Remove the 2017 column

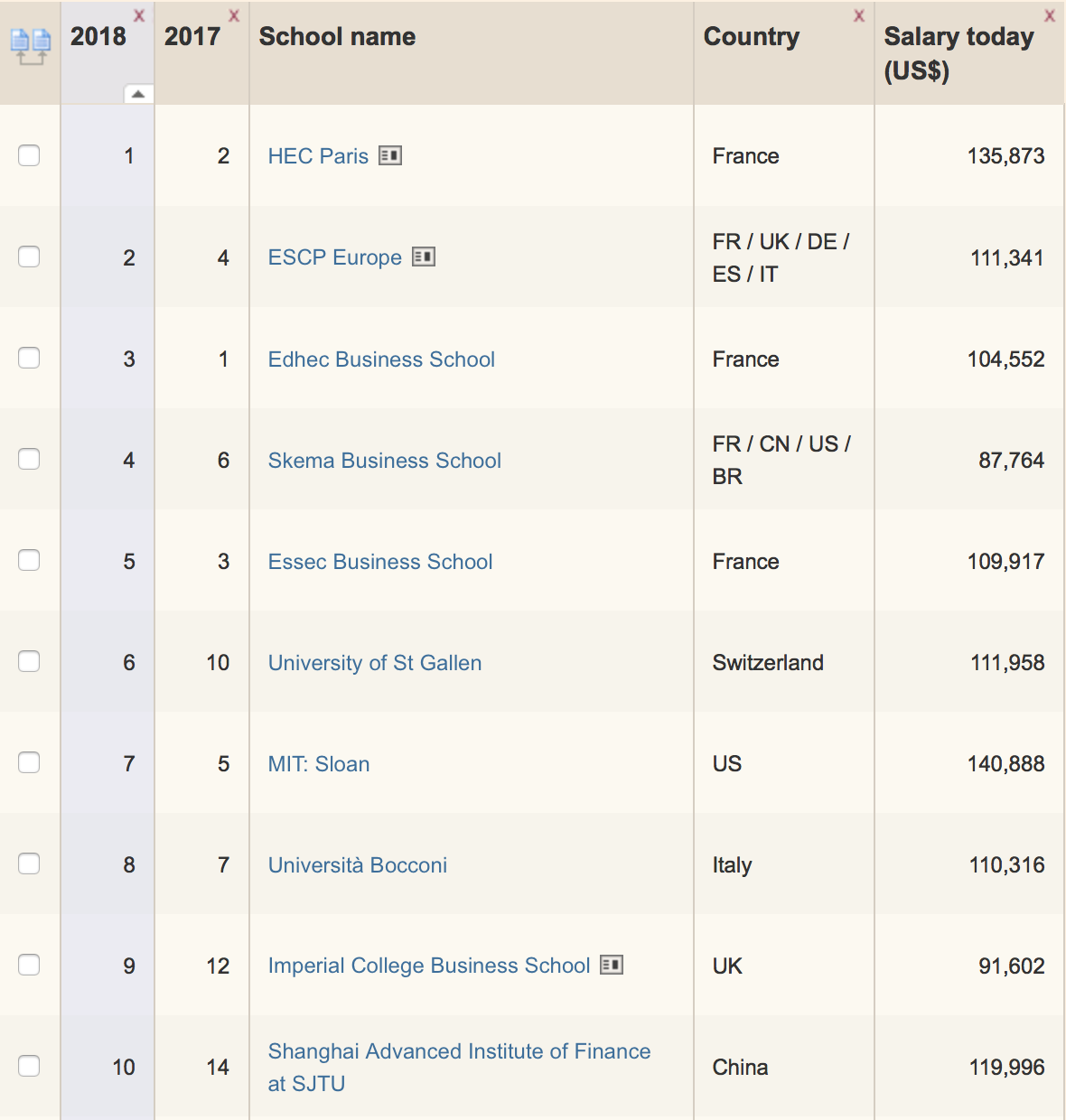pos(234,16)
